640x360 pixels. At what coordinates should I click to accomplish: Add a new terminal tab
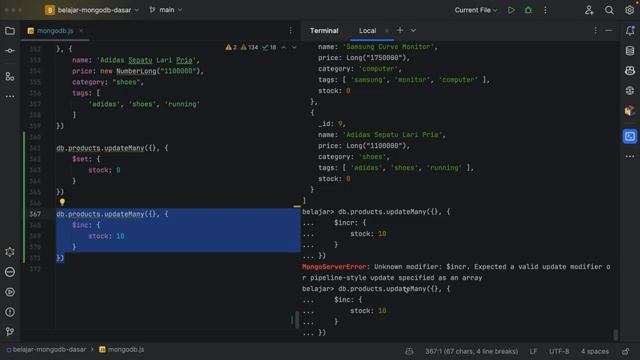[x=400, y=31]
